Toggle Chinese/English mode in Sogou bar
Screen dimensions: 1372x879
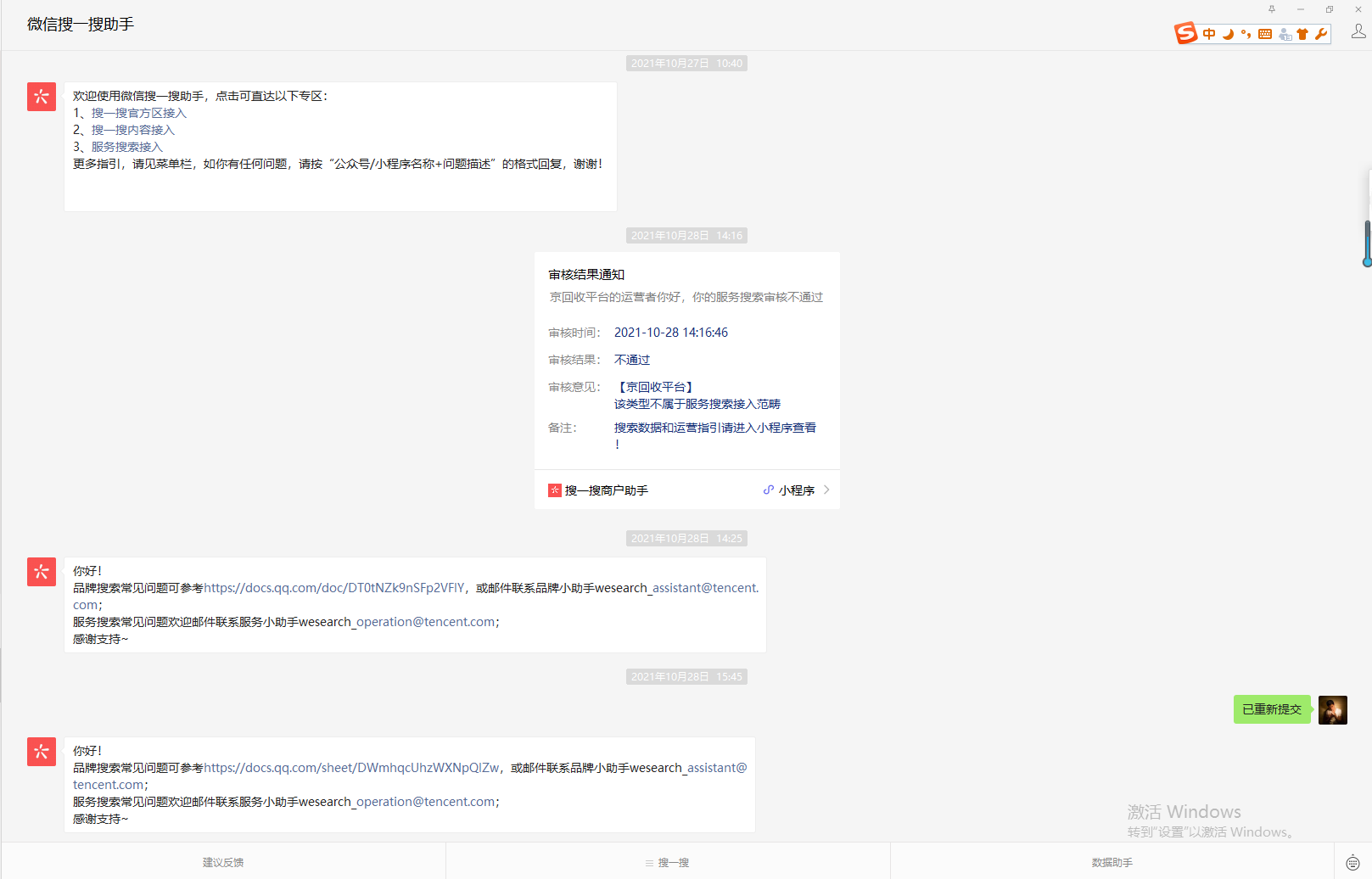point(1209,34)
